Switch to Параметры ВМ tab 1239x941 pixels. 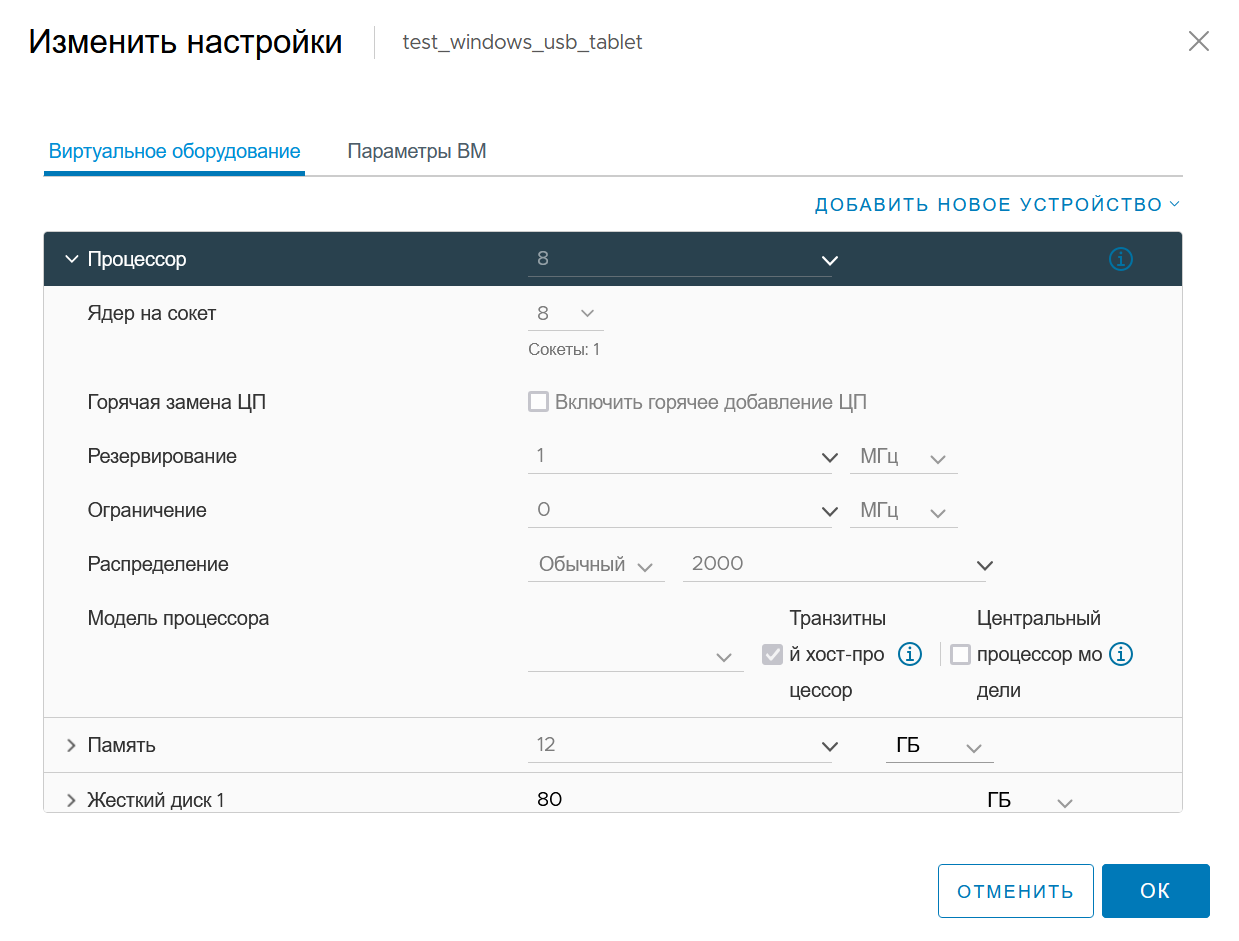pyautogui.click(x=417, y=152)
